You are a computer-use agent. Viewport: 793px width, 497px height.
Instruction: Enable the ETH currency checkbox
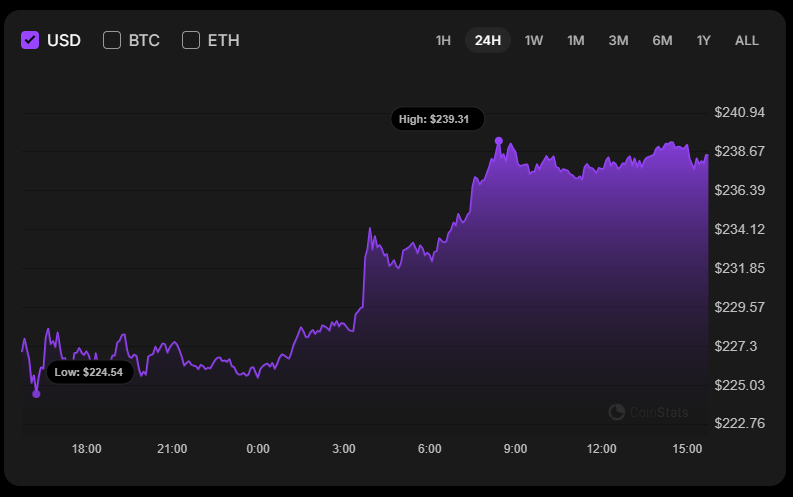(x=191, y=40)
